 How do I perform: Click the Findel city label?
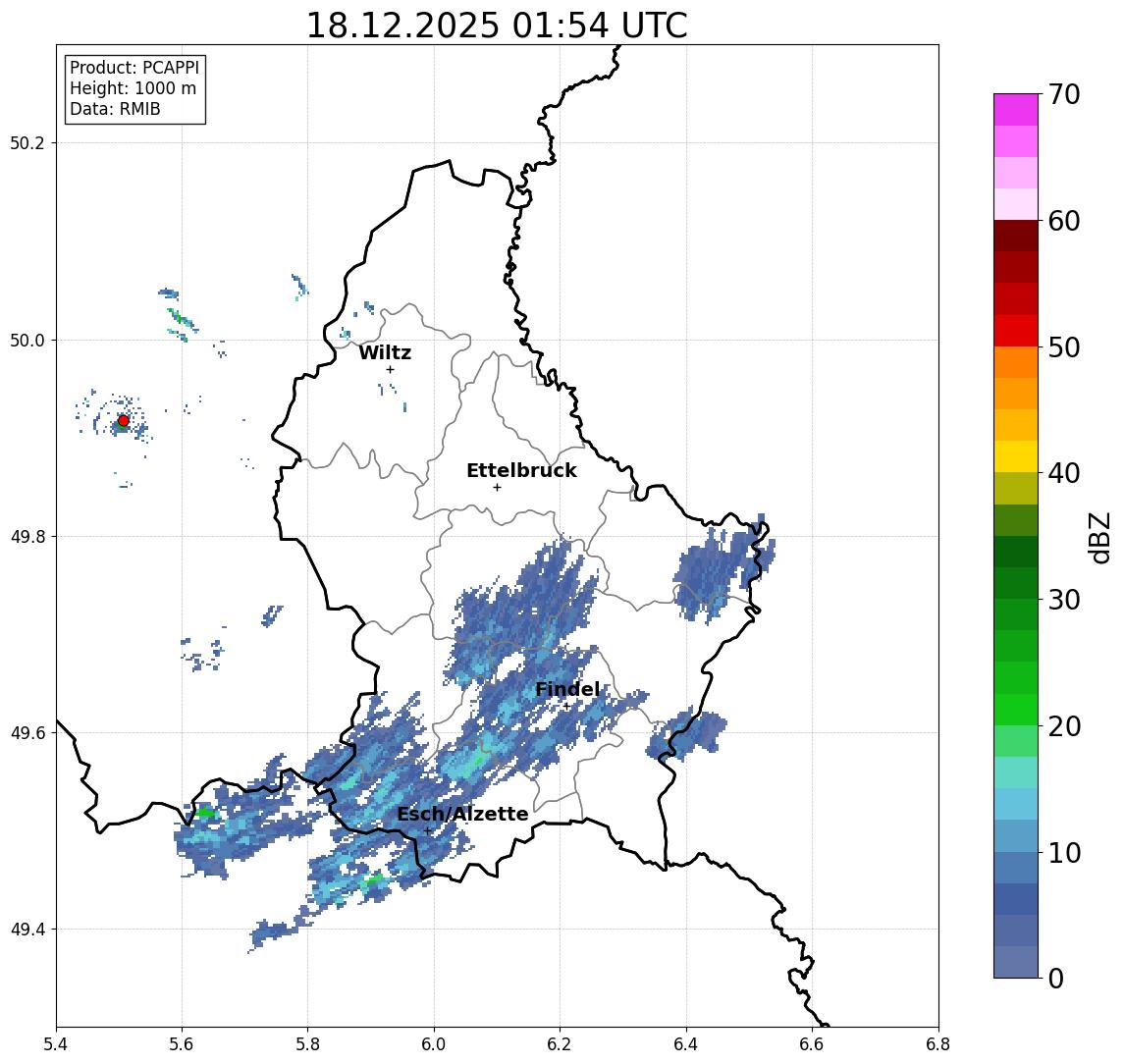(567, 690)
